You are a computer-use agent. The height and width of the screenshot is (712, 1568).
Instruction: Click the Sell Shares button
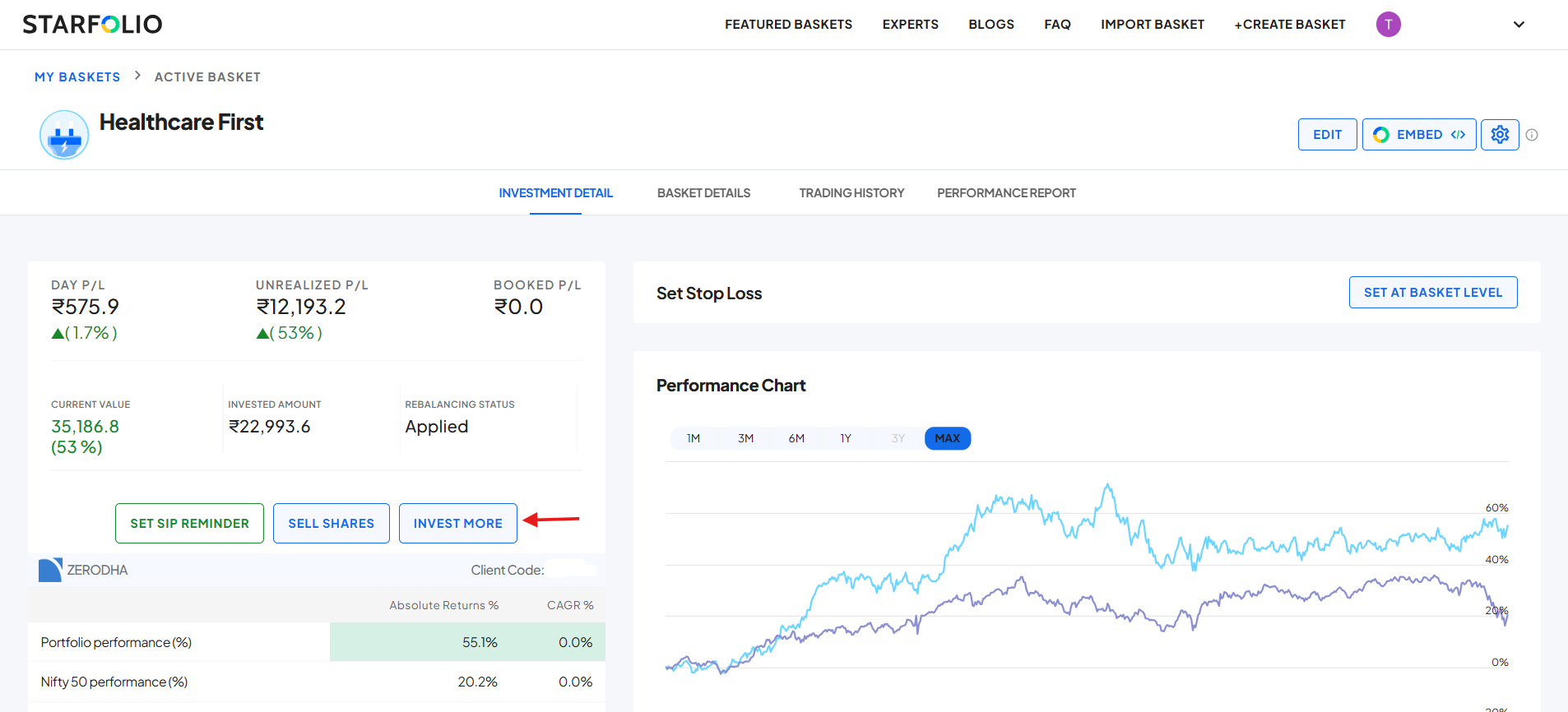point(332,524)
